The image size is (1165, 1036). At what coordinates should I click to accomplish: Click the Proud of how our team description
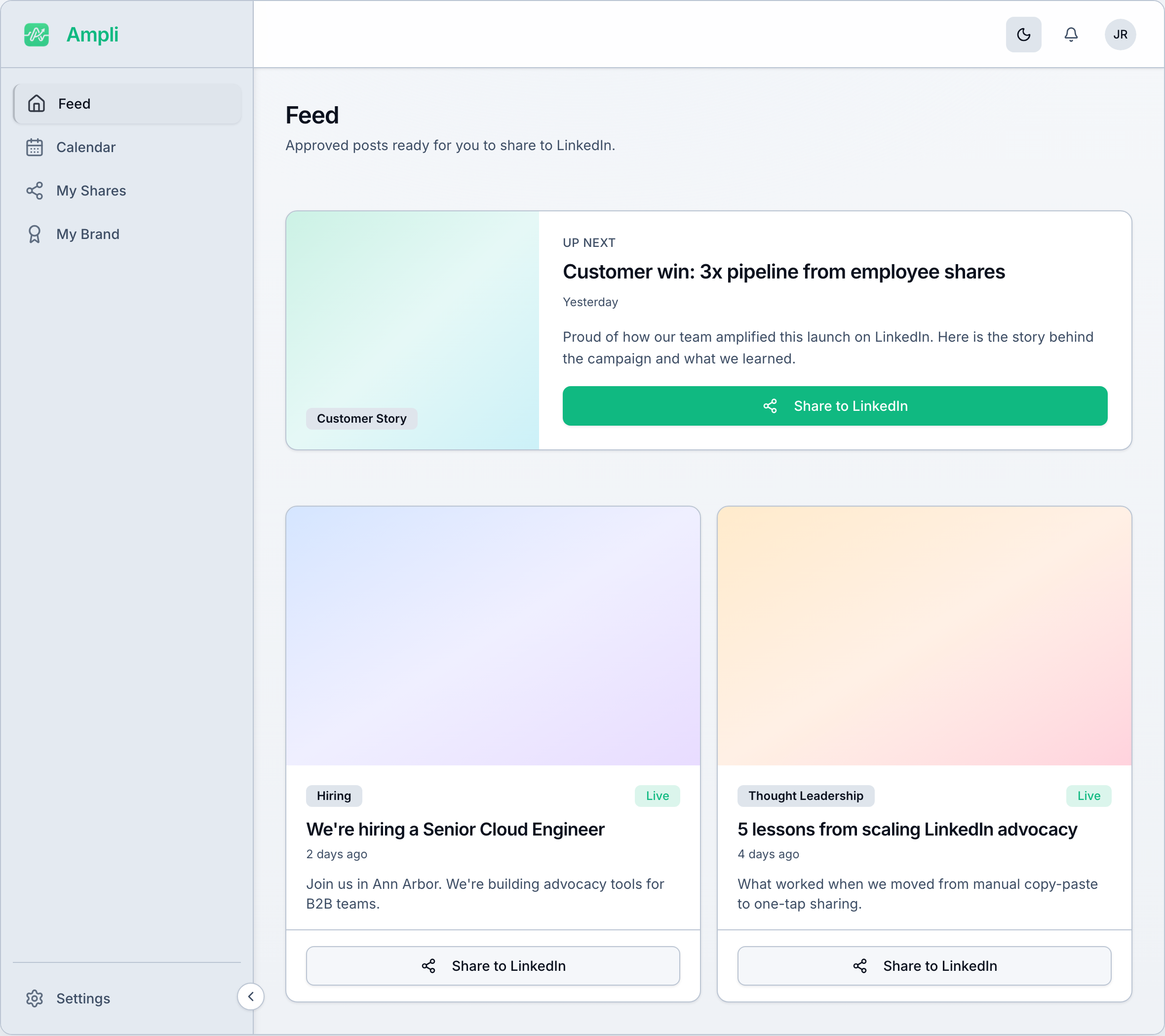coord(827,348)
